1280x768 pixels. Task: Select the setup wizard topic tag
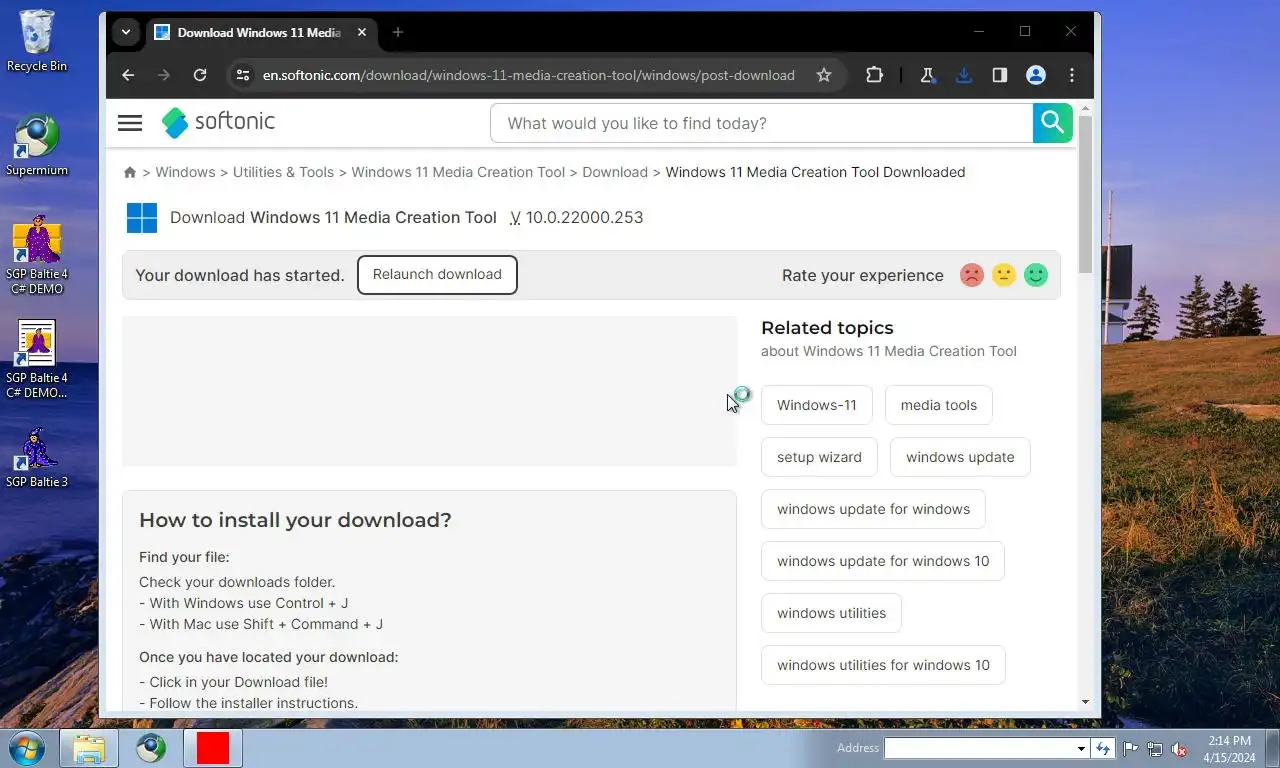(x=819, y=457)
